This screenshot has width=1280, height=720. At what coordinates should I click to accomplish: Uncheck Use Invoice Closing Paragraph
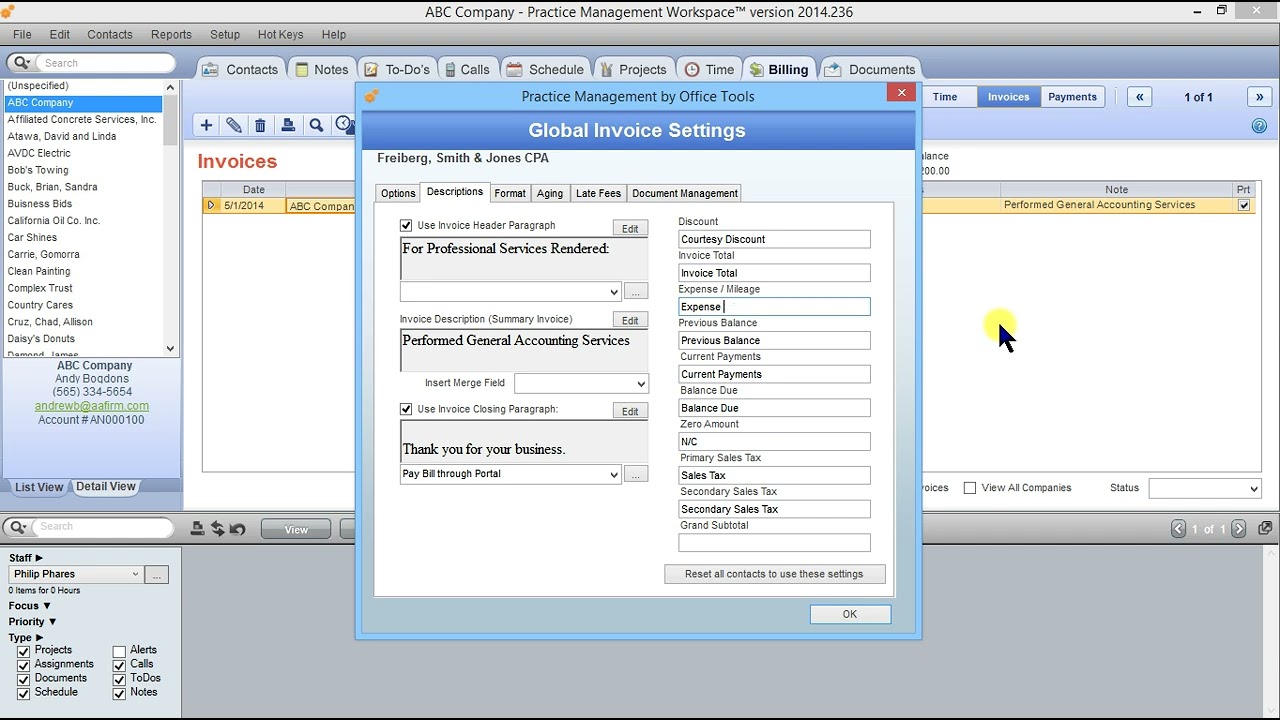[406, 409]
